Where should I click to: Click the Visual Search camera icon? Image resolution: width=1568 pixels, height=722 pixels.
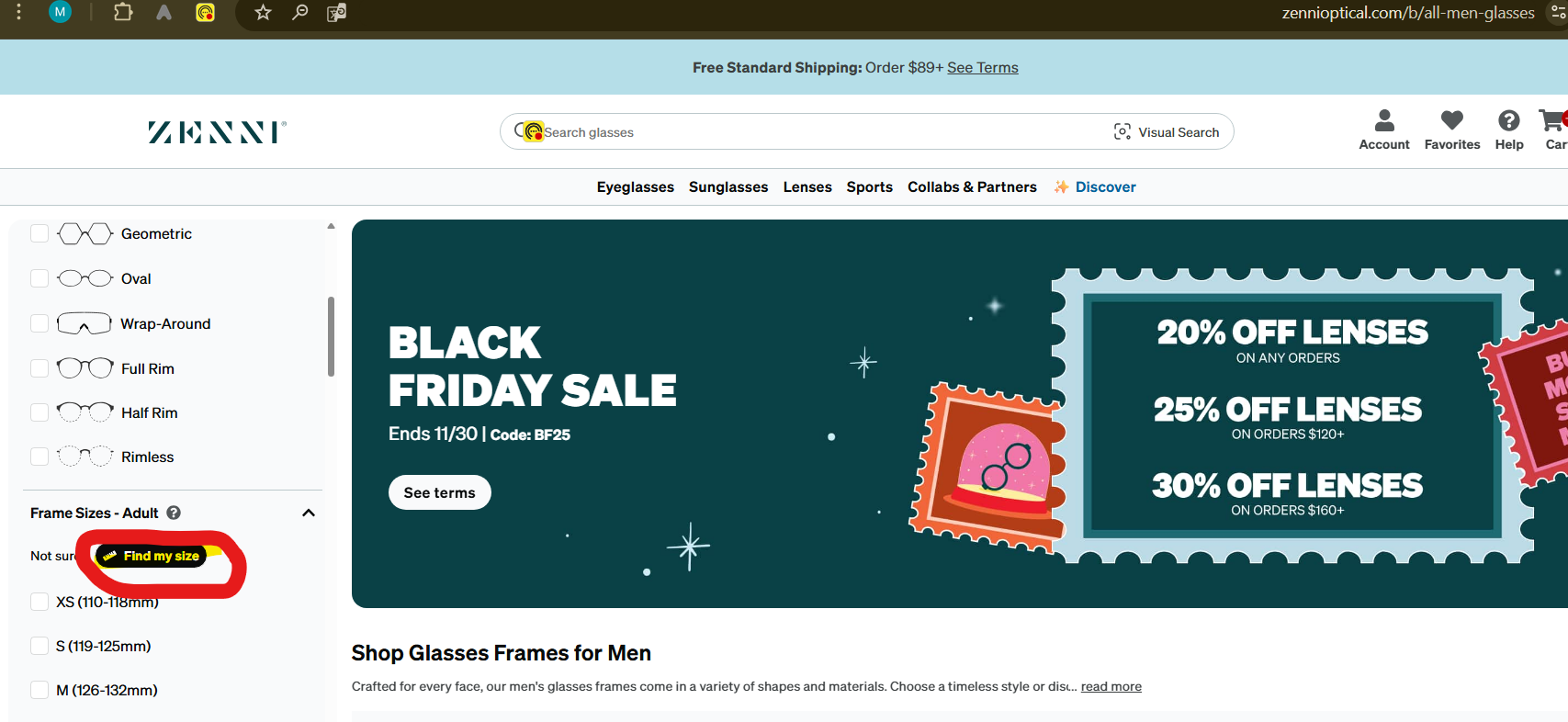pyautogui.click(x=1122, y=132)
